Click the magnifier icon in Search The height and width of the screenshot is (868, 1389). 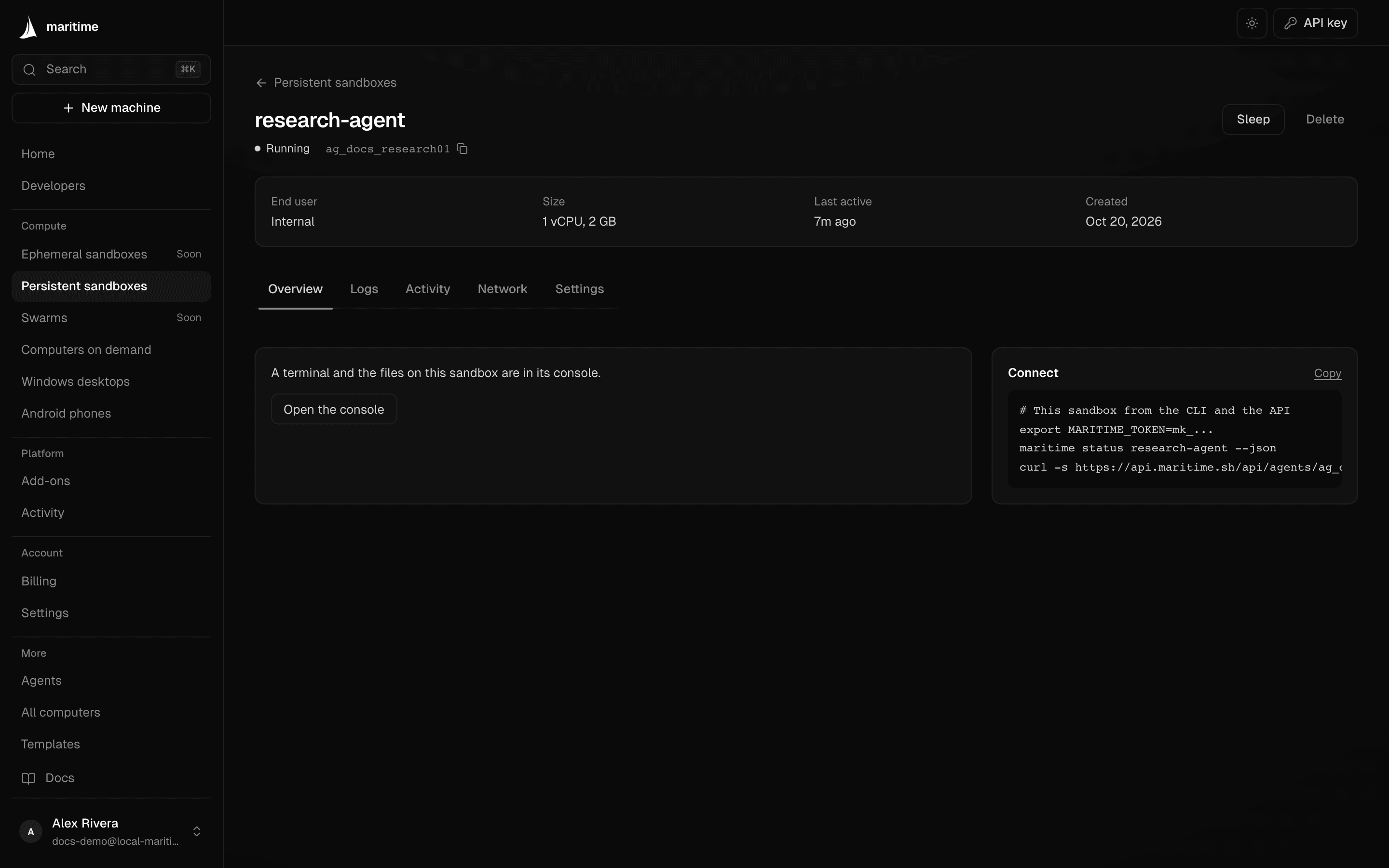[29, 69]
